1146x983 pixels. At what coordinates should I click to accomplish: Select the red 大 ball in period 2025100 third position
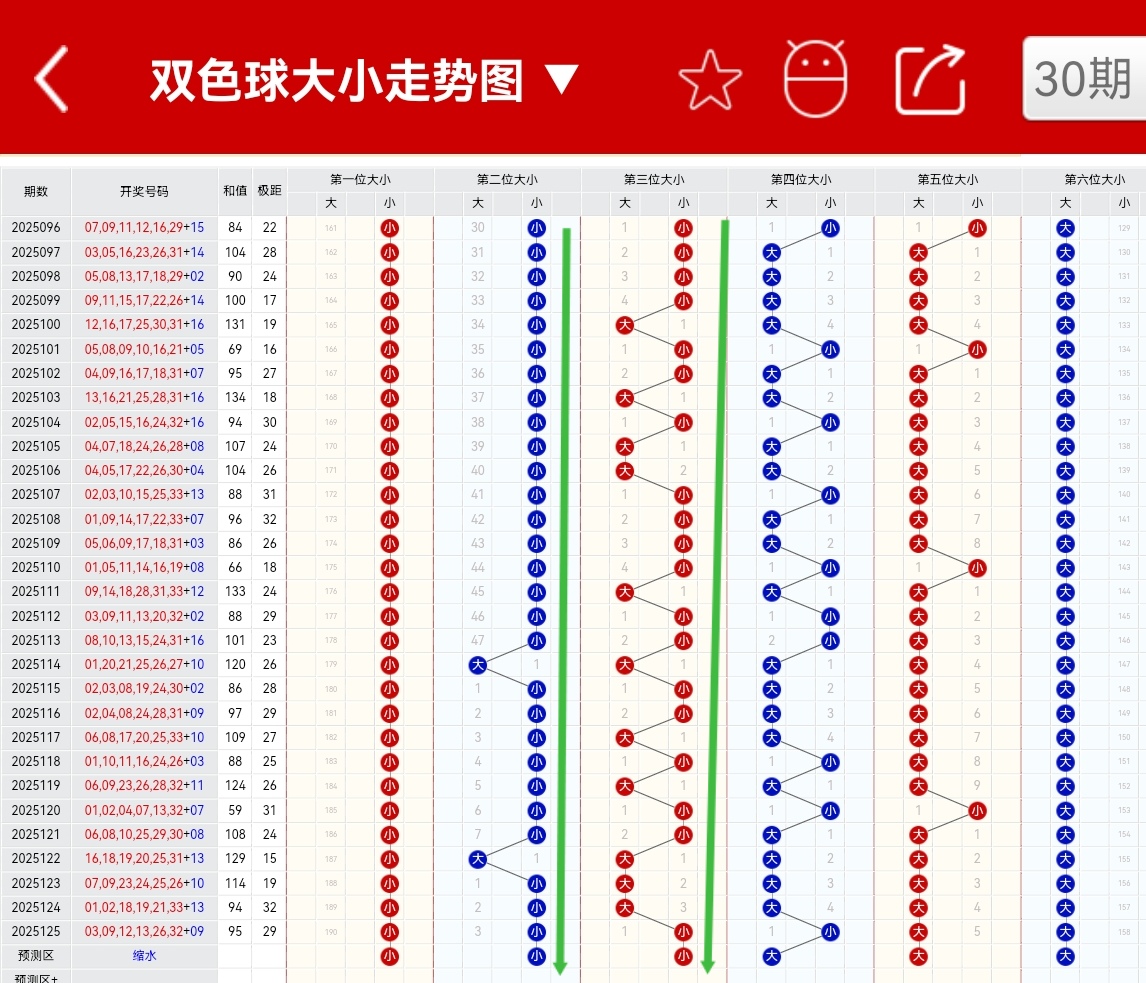click(x=624, y=325)
